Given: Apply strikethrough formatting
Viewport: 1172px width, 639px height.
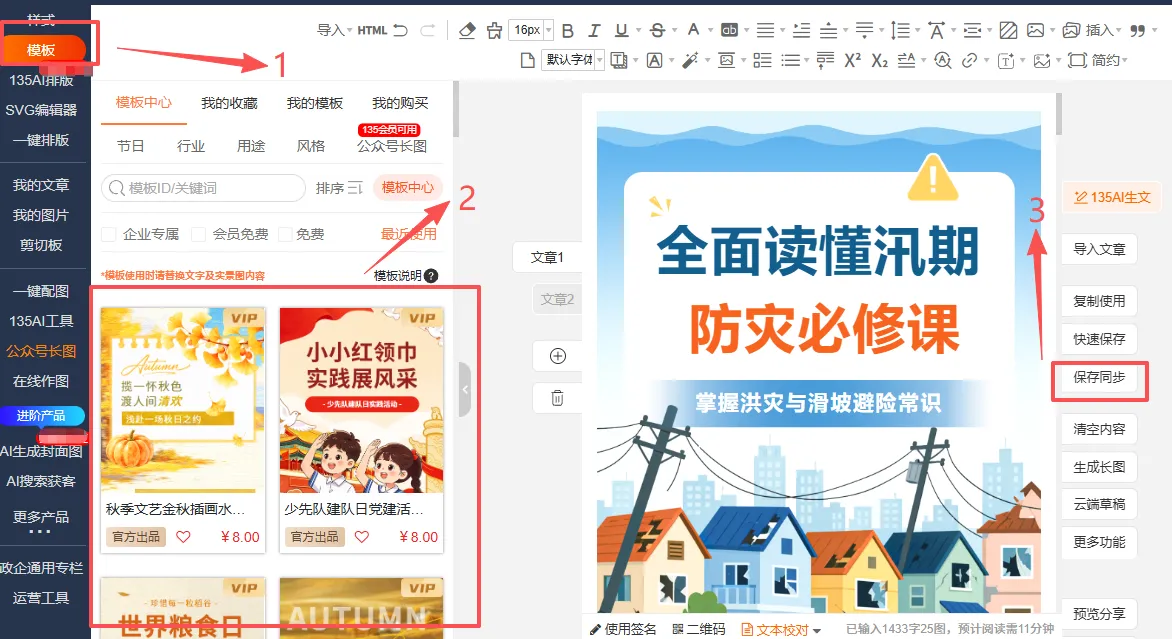Looking at the screenshot, I should (x=657, y=31).
